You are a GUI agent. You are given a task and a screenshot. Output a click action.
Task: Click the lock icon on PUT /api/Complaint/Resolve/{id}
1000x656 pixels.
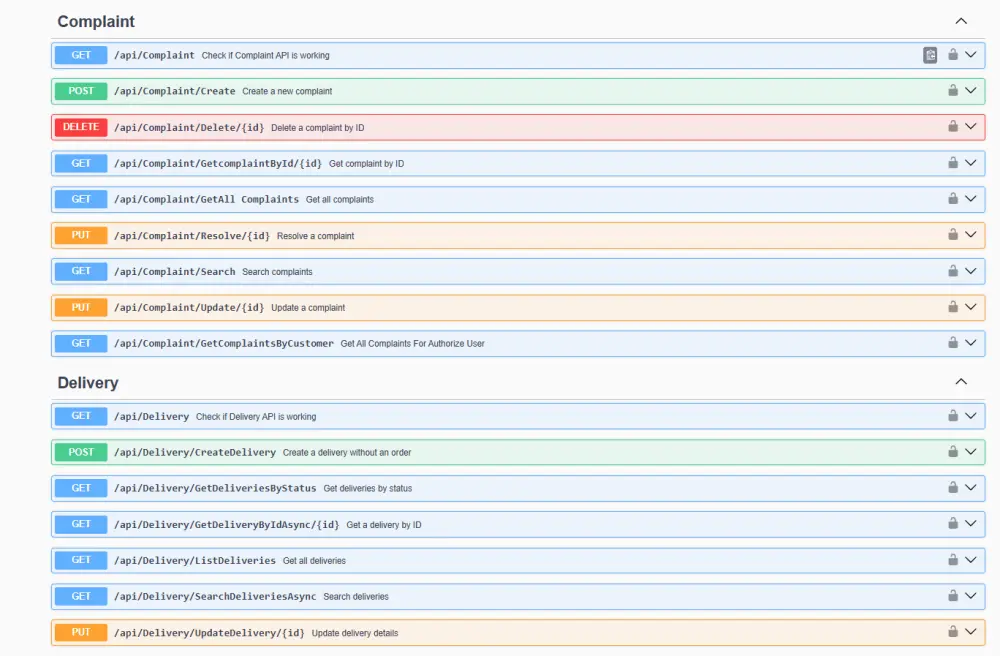click(953, 235)
